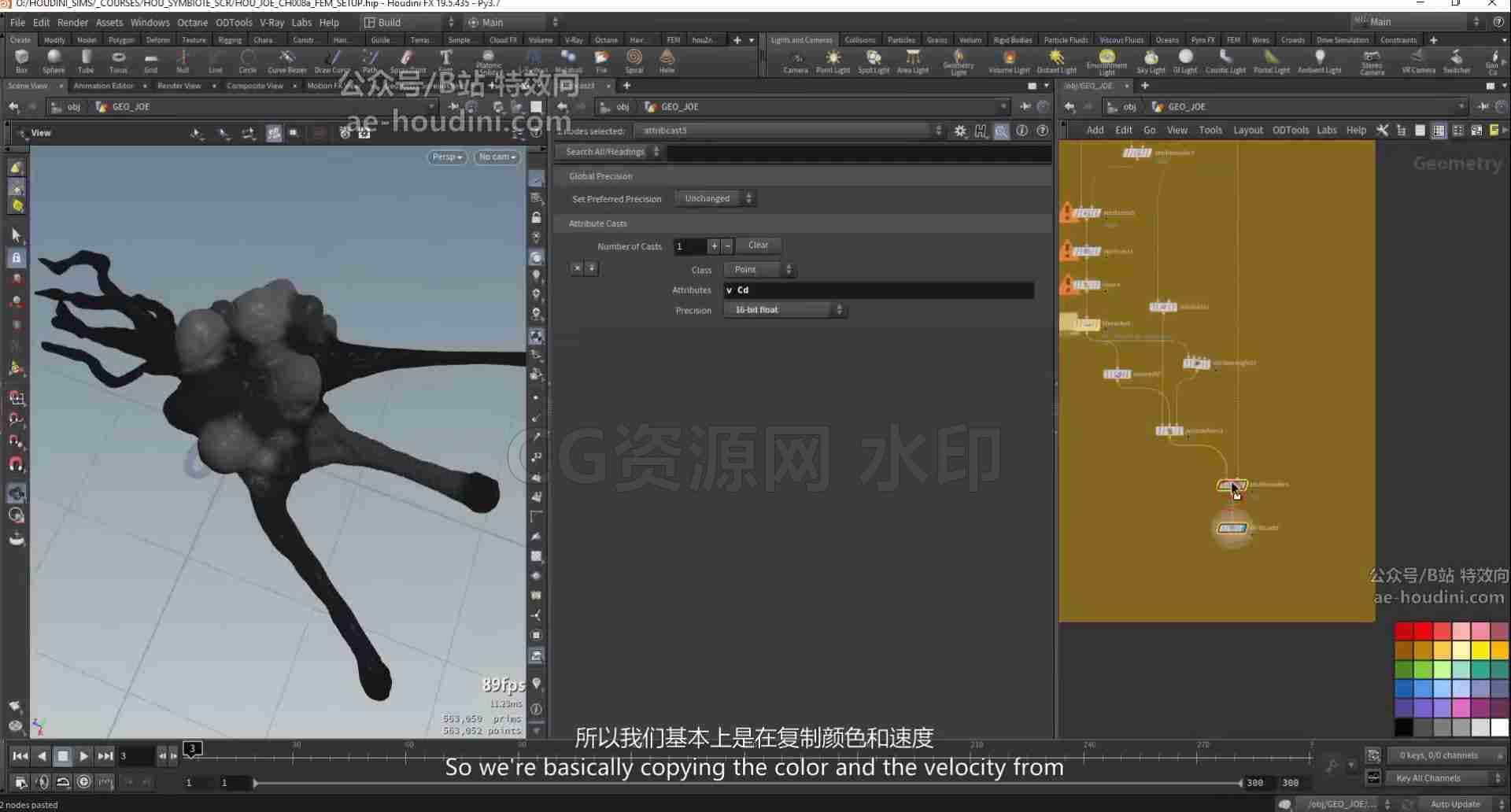The height and width of the screenshot is (812, 1511).
Task: Click the play forward button
Action: pyautogui.click(x=83, y=756)
